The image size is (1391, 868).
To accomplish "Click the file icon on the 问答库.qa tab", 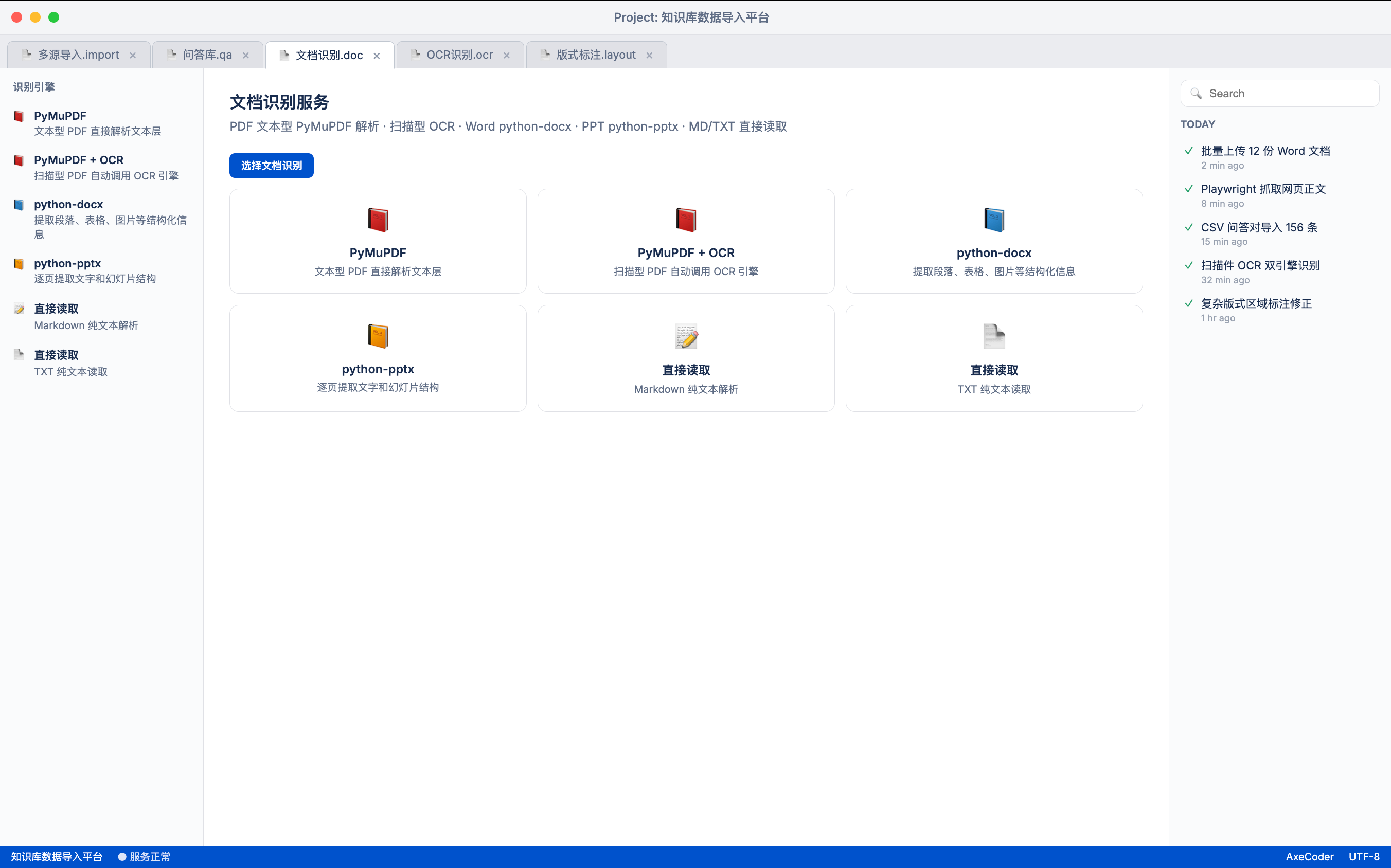I will coord(171,55).
